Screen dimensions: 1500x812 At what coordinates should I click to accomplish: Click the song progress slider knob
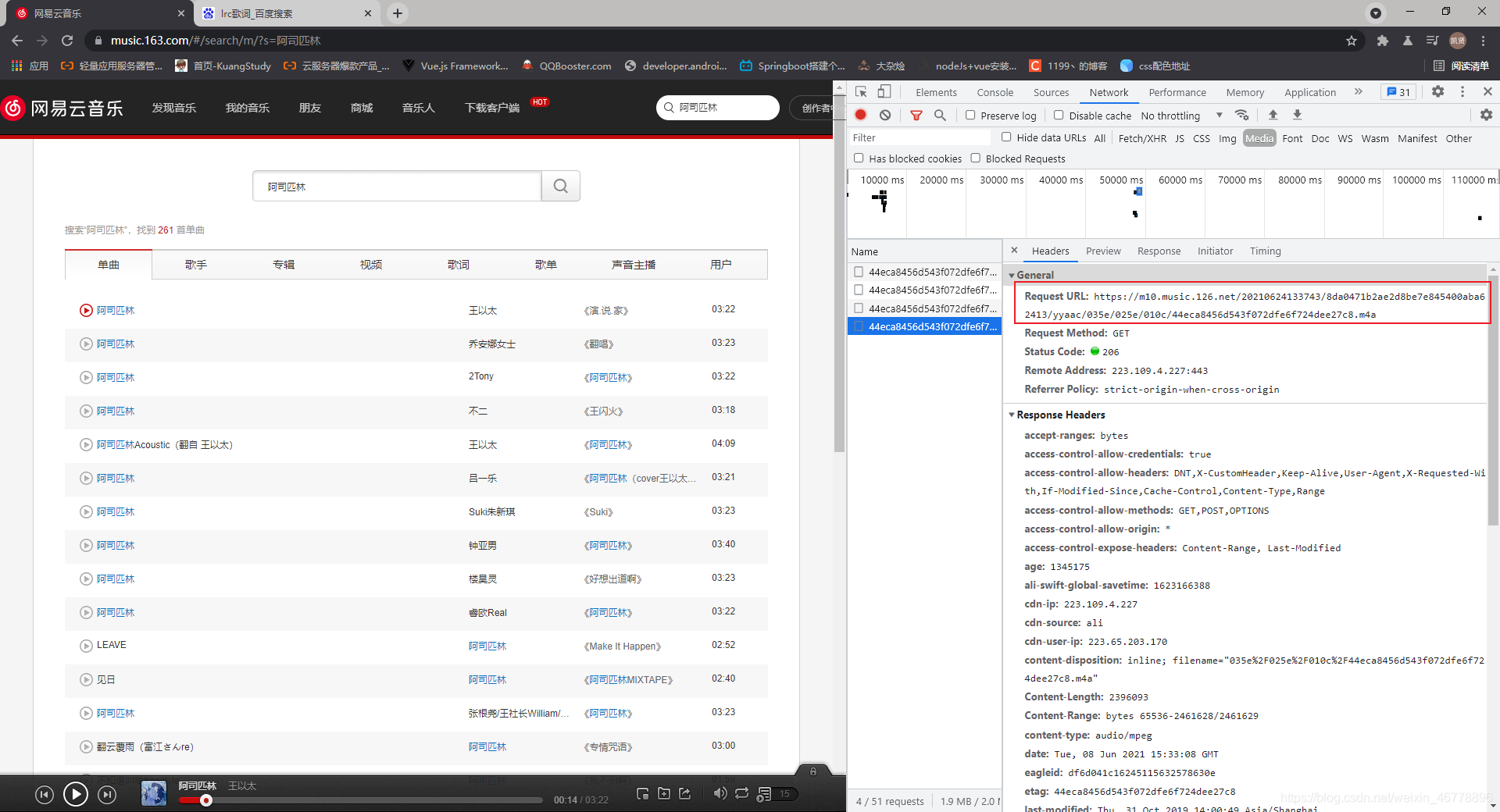click(206, 800)
